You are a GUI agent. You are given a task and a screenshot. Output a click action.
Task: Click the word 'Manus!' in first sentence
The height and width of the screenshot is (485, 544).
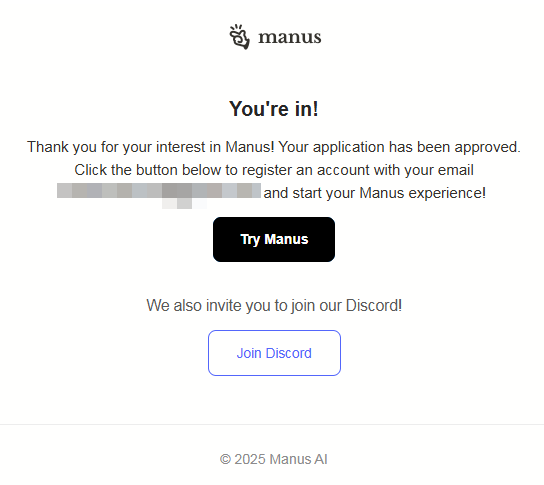point(250,147)
